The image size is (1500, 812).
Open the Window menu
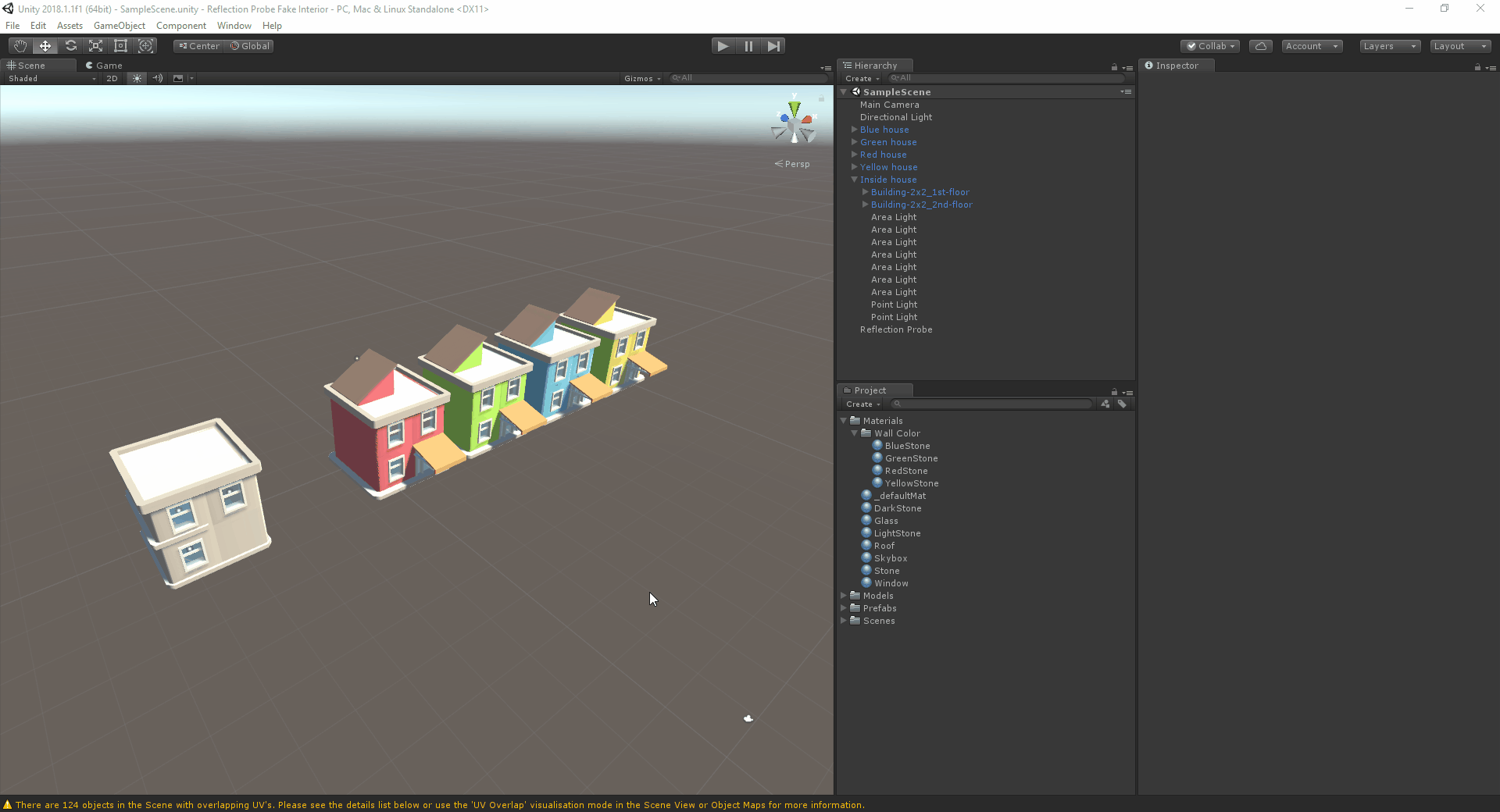234,26
